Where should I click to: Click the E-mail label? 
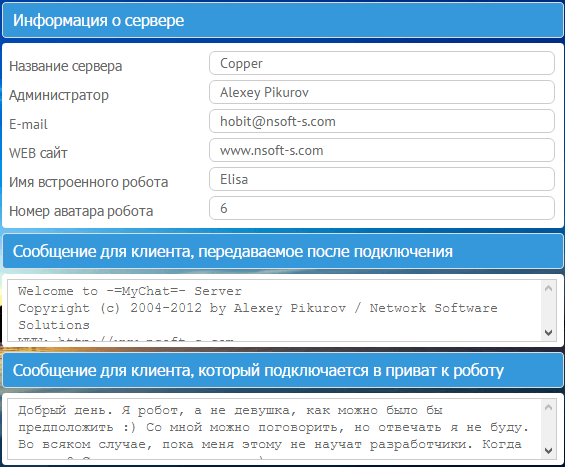(x=28, y=124)
